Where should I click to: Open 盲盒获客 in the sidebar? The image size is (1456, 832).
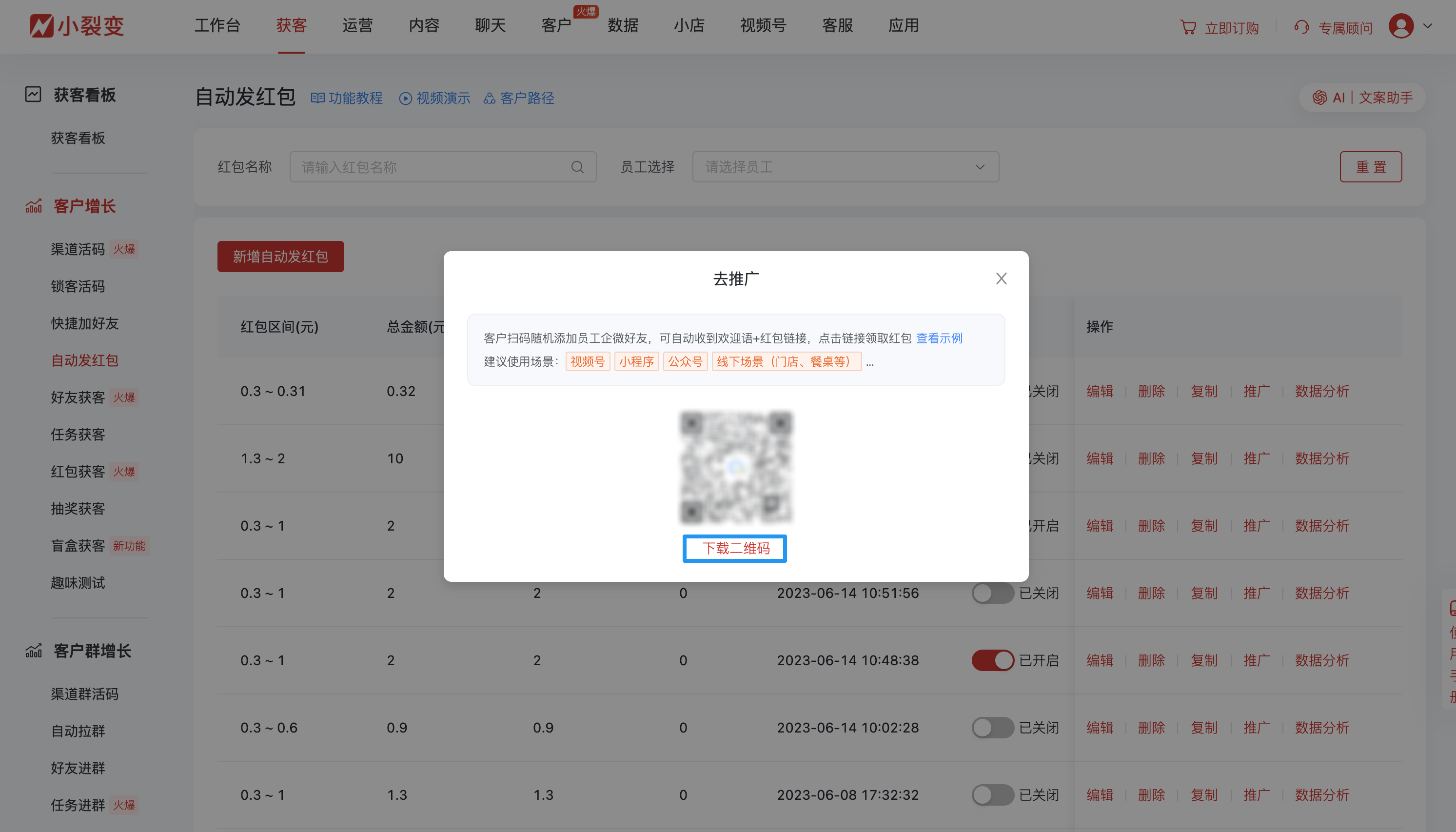78,546
